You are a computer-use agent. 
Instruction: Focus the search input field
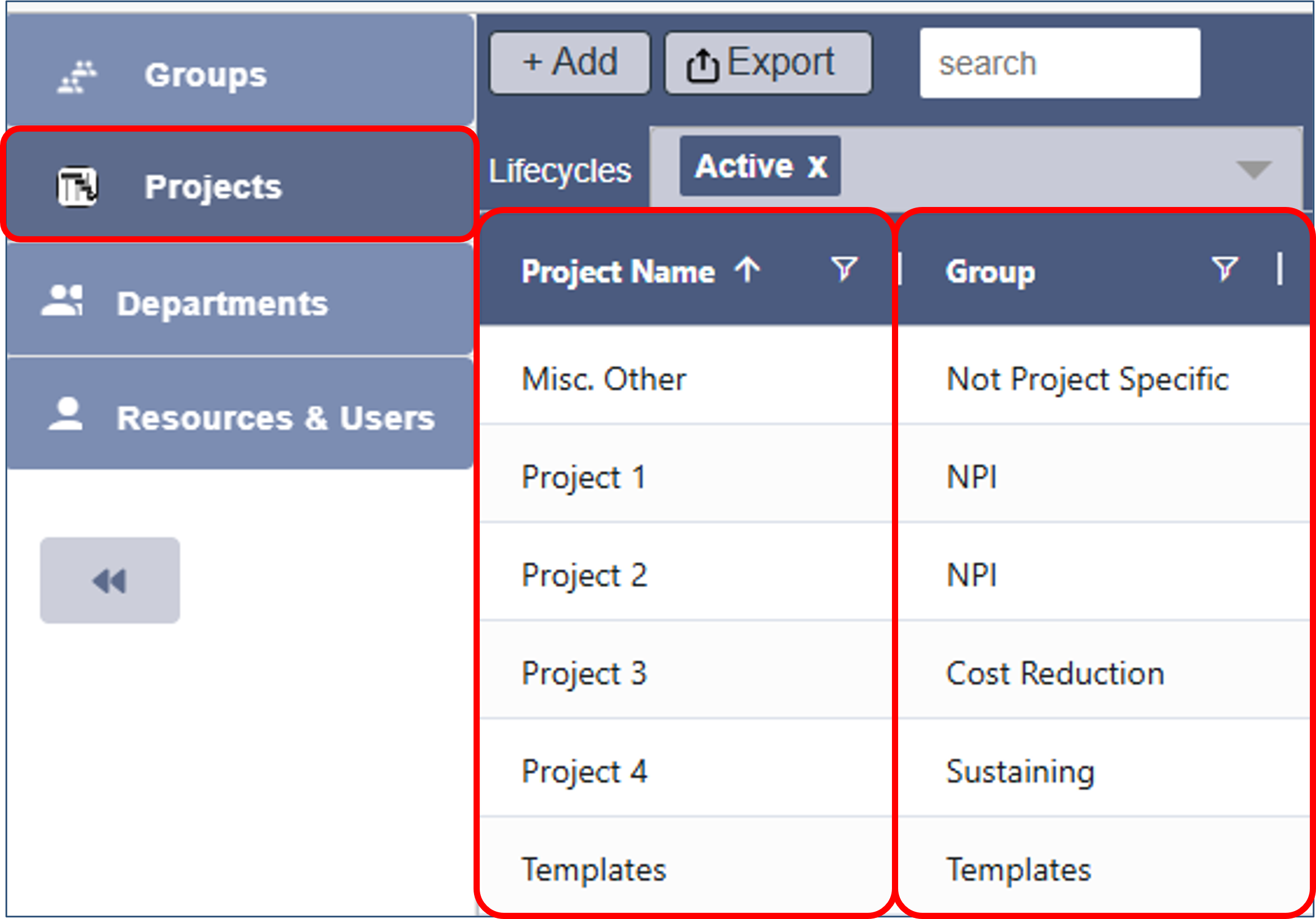[x=1059, y=63]
